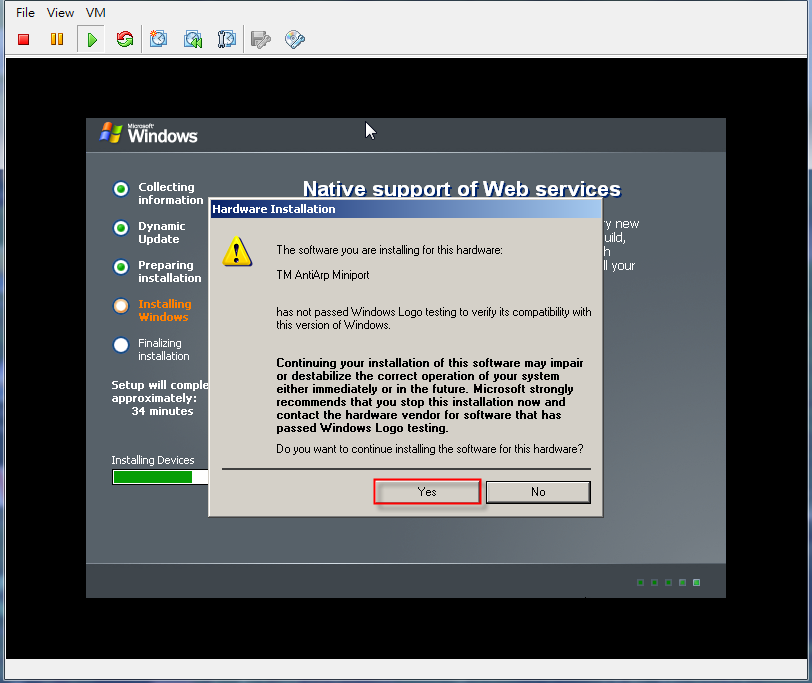Open the File menu

pyautogui.click(x=25, y=12)
